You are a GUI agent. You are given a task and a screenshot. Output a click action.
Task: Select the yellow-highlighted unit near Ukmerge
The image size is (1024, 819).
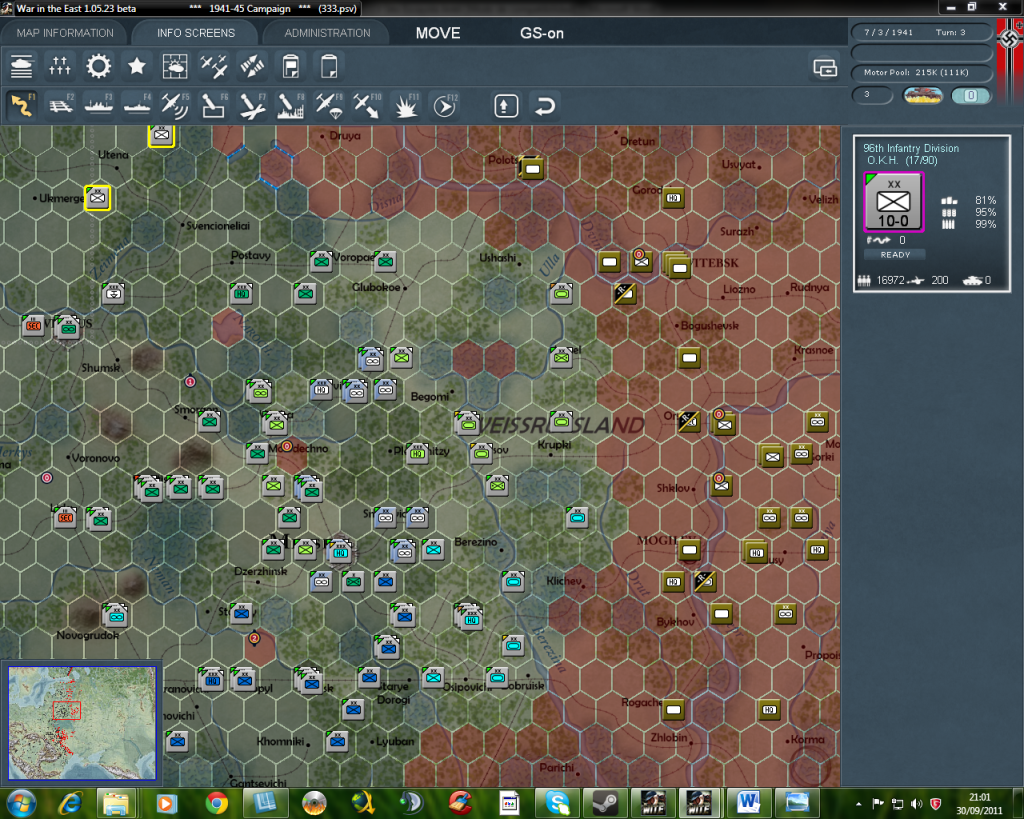(98, 197)
